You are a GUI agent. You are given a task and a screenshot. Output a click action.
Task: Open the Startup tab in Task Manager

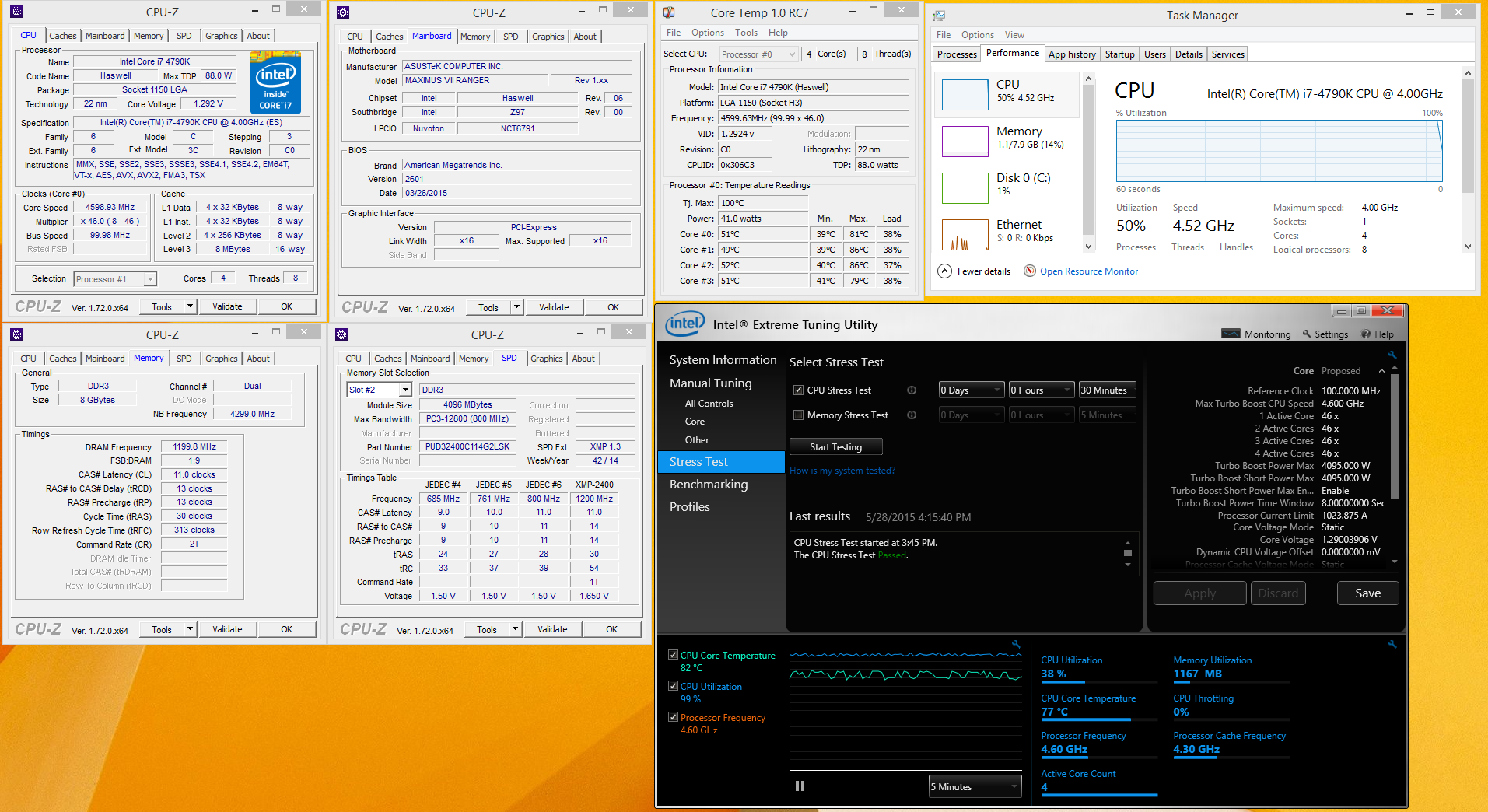1119,54
